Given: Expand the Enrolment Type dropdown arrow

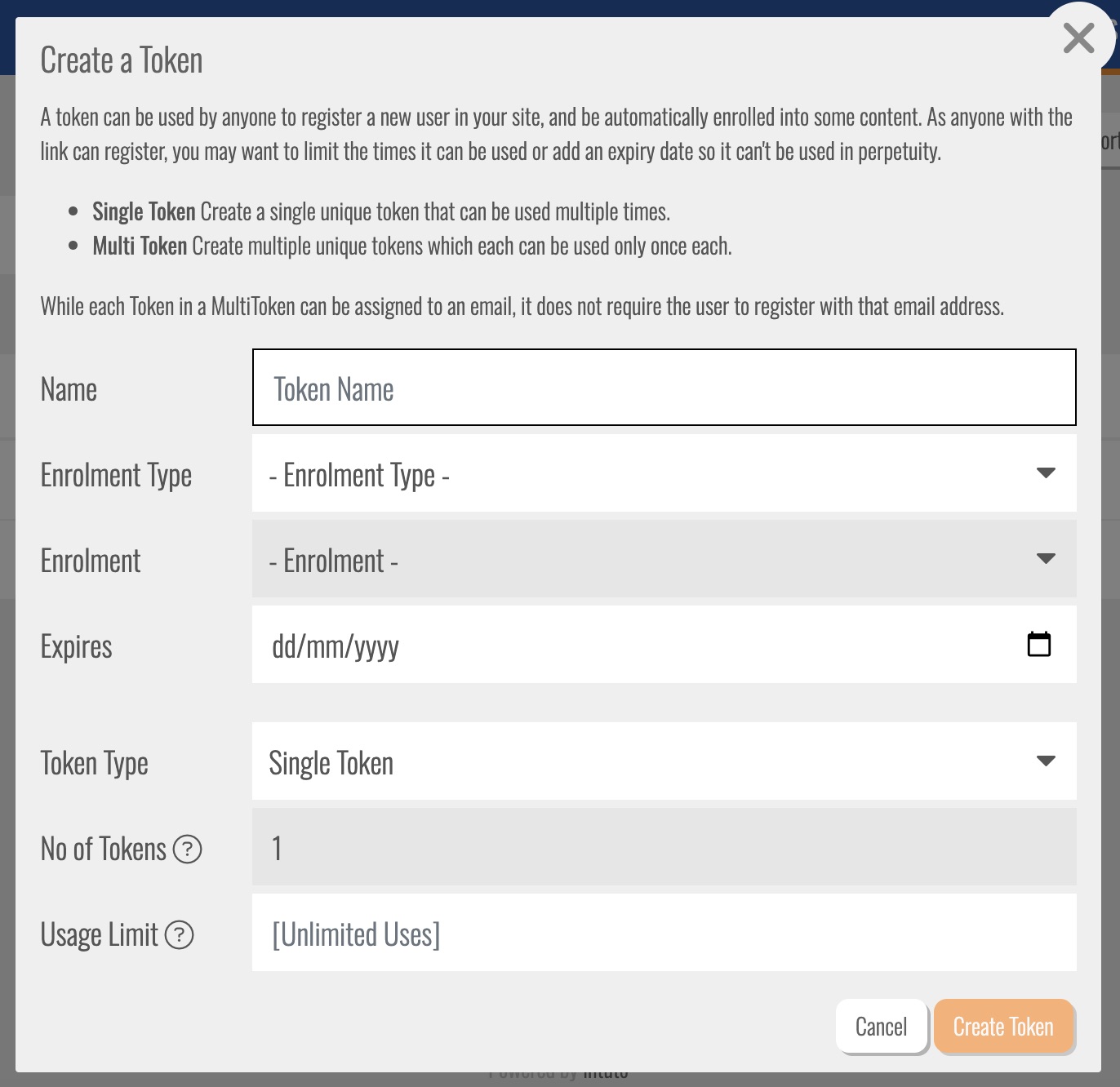Looking at the screenshot, I should [x=1045, y=473].
